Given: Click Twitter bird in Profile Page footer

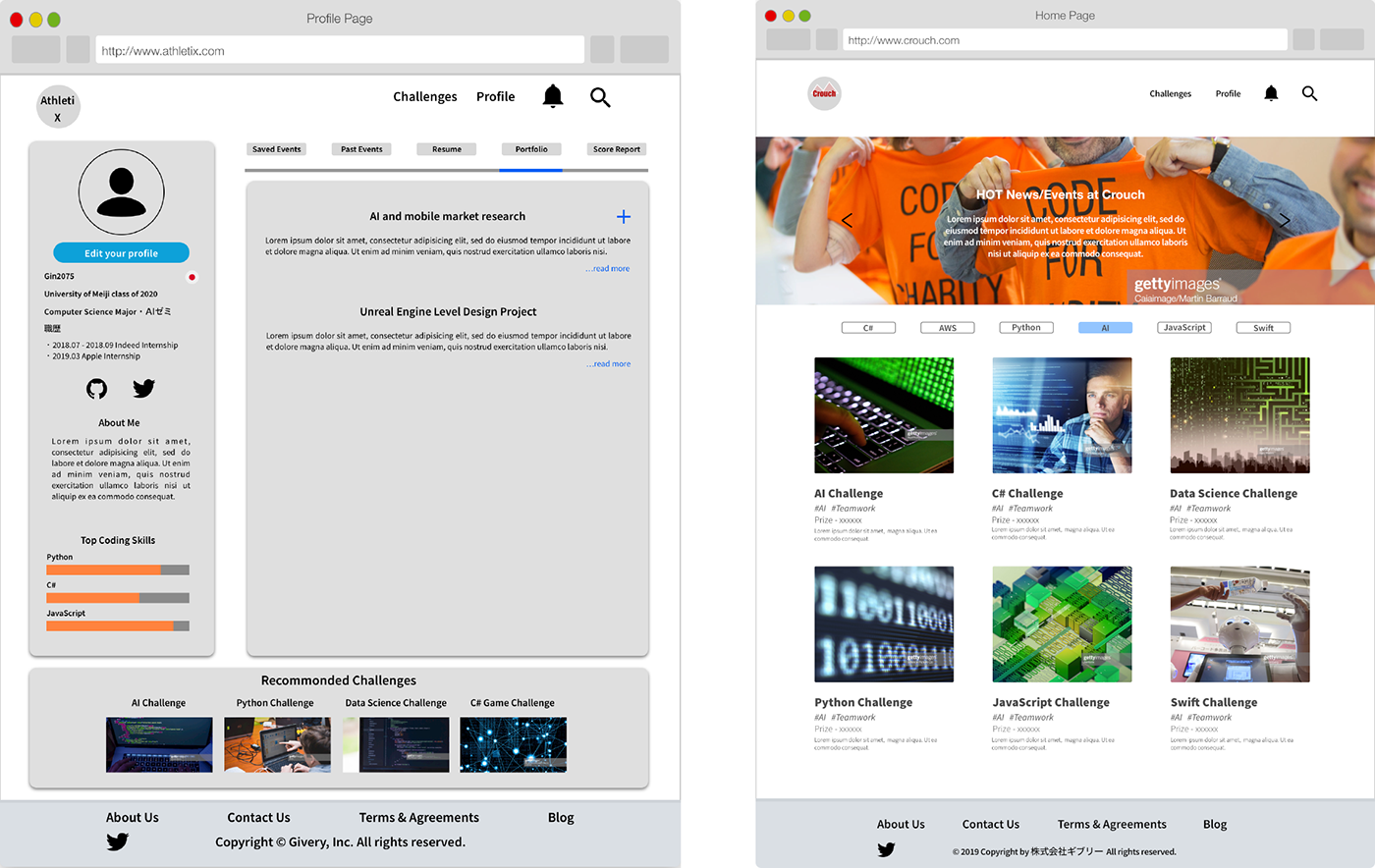Looking at the screenshot, I should [x=118, y=841].
